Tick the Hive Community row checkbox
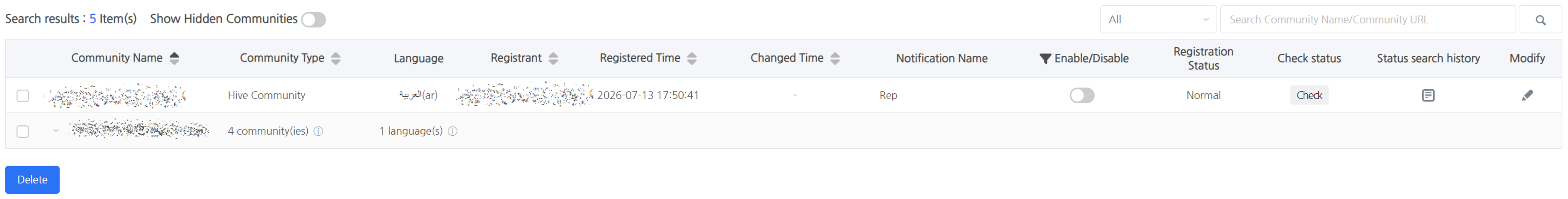Image resolution: width=1568 pixels, height=199 pixels. tap(23, 96)
